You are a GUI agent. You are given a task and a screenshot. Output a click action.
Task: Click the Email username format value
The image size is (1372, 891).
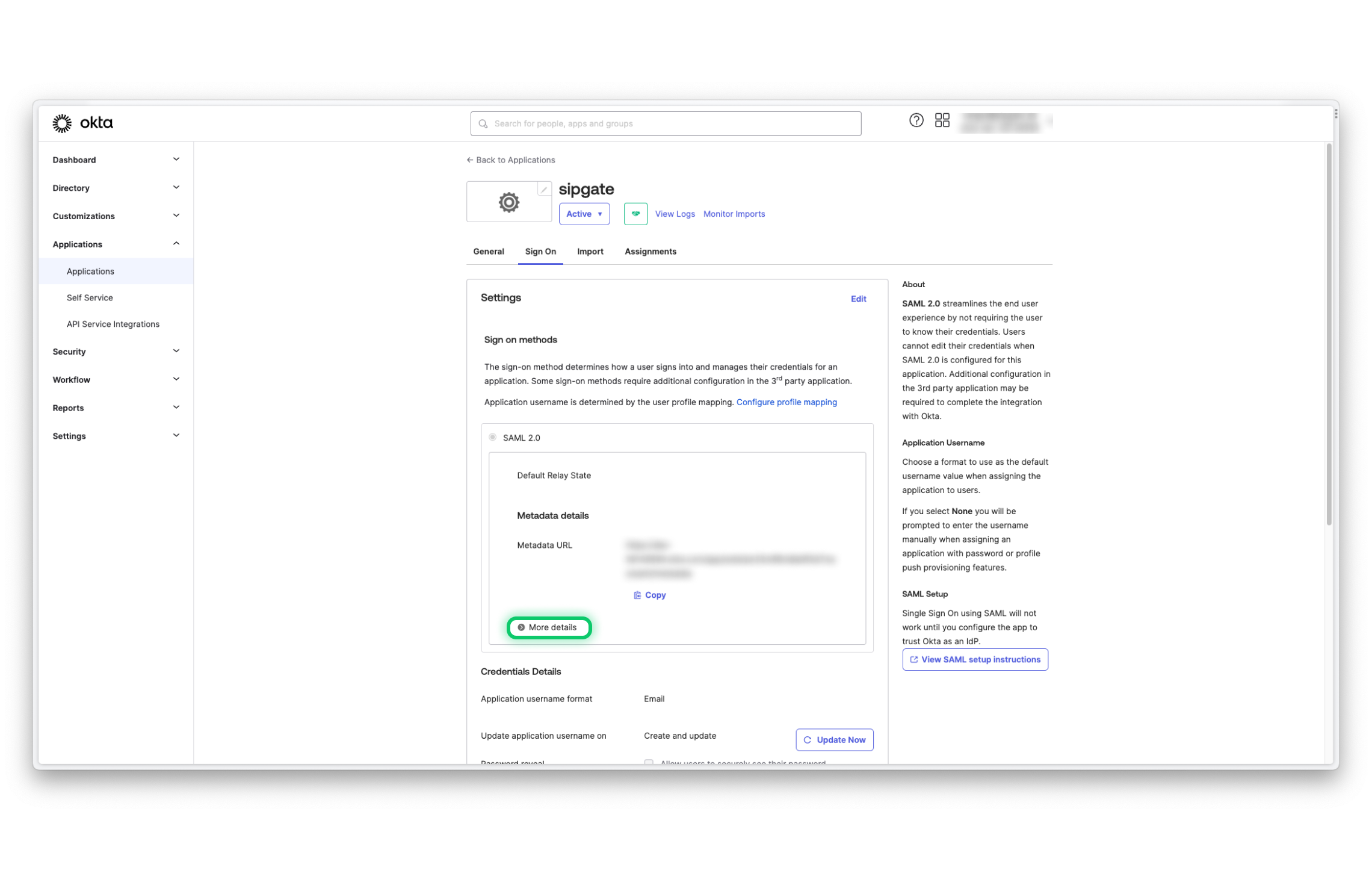[x=654, y=699]
